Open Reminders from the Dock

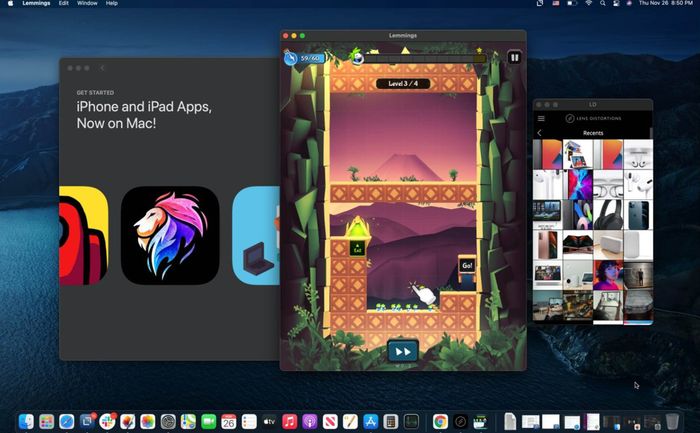tap(249, 421)
